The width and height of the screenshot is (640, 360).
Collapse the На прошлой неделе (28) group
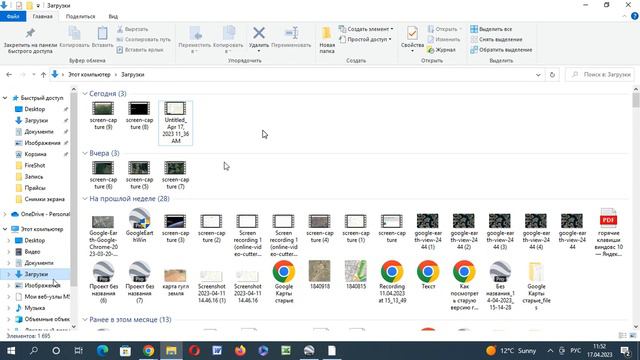[85, 199]
